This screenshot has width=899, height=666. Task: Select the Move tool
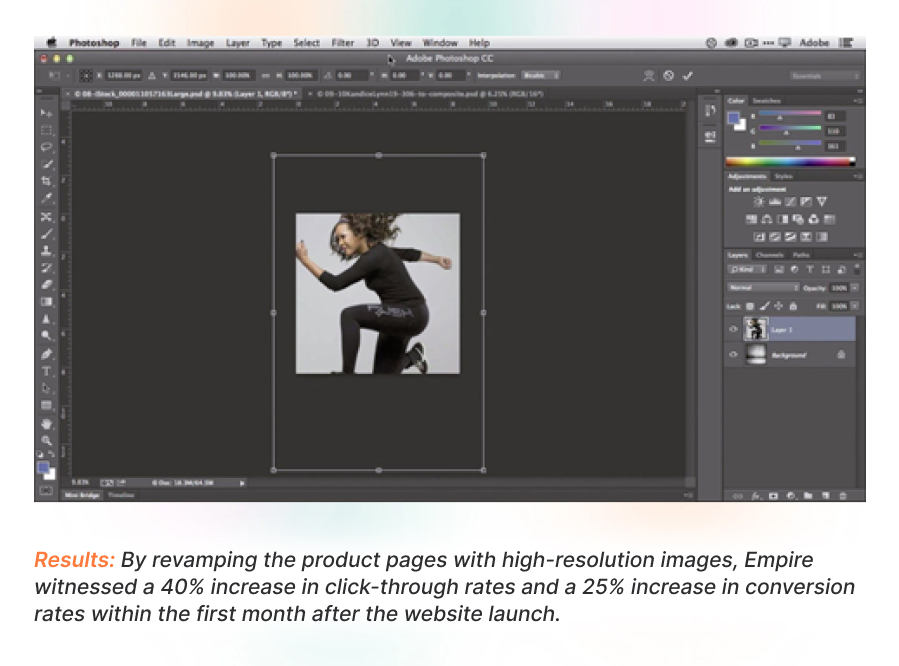pyautogui.click(x=45, y=115)
